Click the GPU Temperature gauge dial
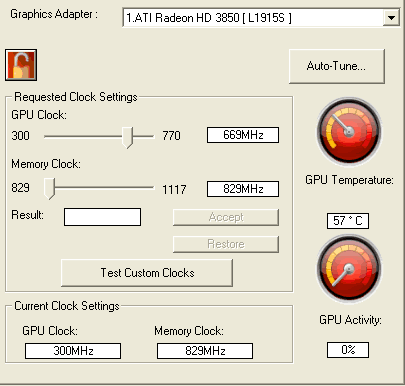This screenshot has width=405, height=386. pos(349,132)
